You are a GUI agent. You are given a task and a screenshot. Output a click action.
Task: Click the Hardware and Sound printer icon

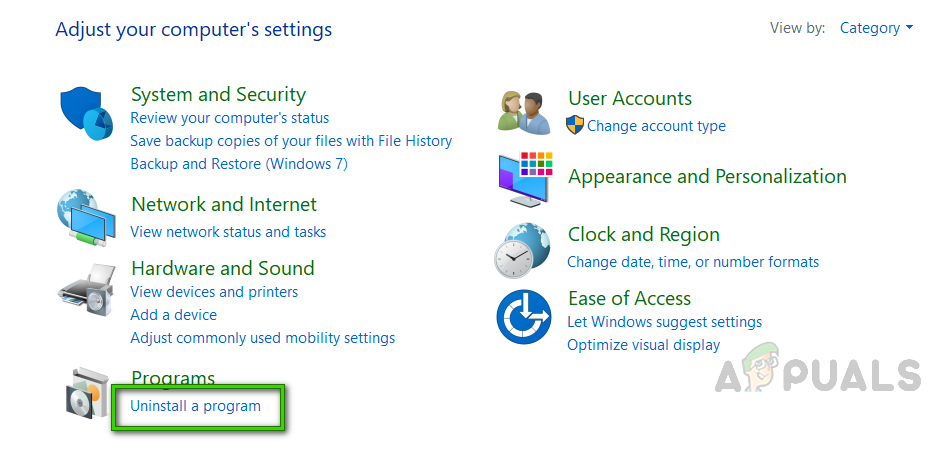point(88,290)
